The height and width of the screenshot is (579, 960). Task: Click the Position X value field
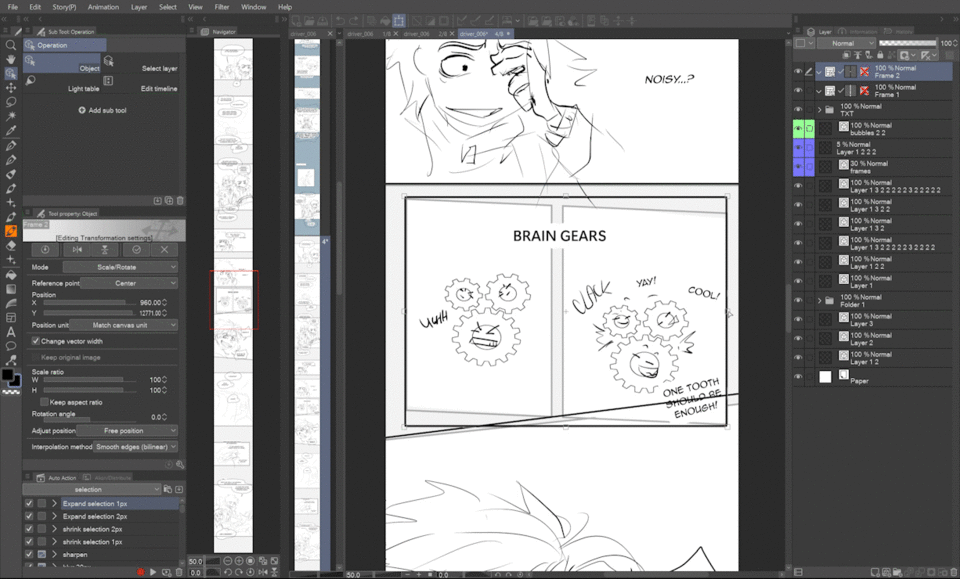(x=149, y=302)
